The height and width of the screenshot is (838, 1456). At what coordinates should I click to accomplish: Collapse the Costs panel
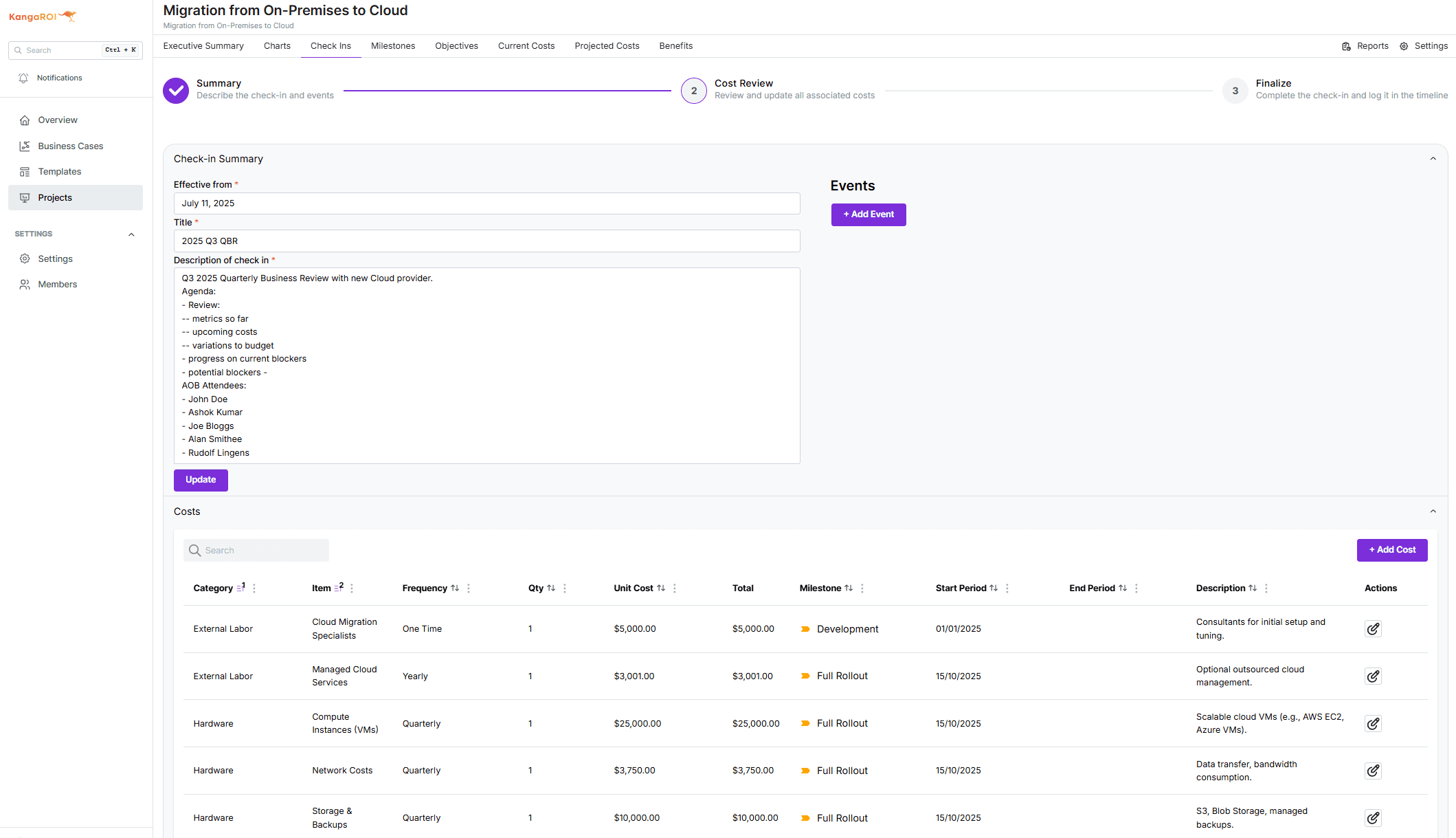(x=1433, y=511)
